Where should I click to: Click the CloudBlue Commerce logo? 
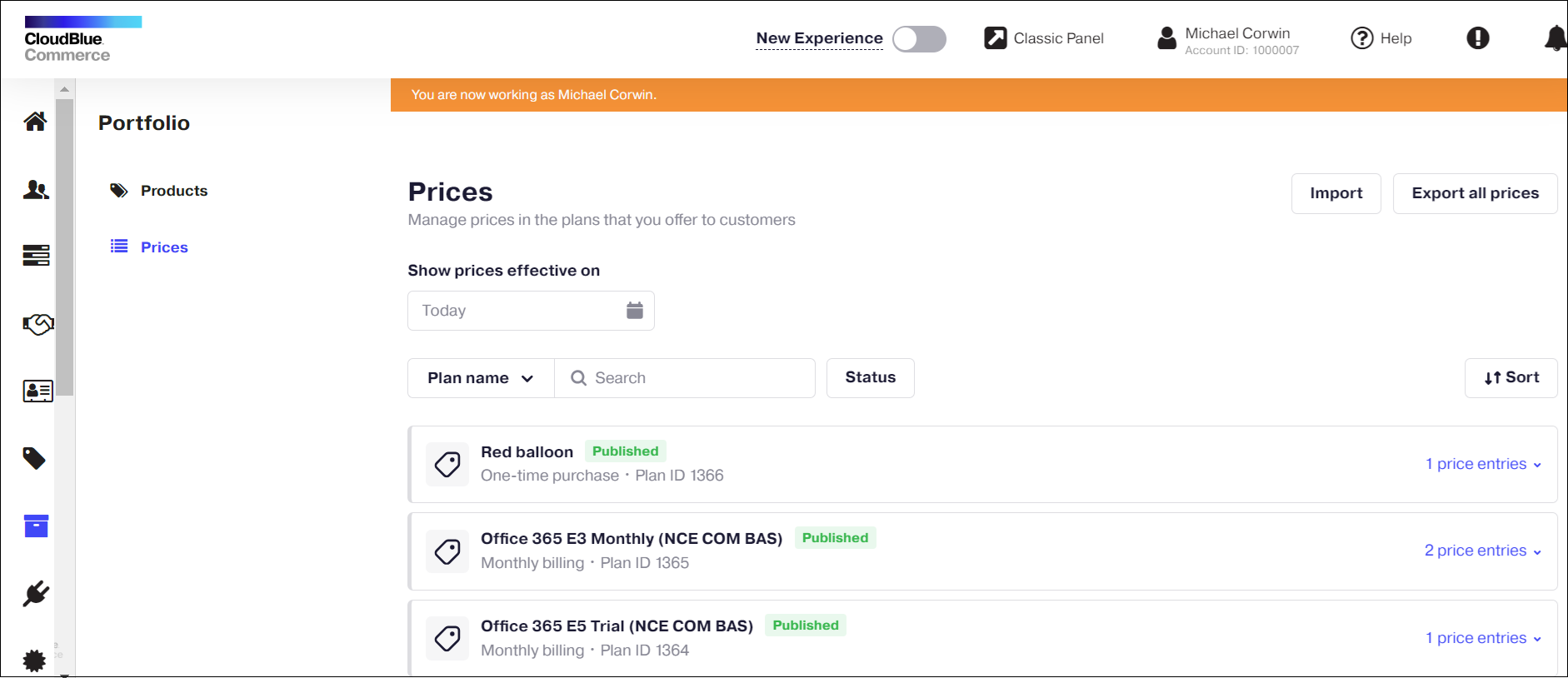pyautogui.click(x=82, y=39)
